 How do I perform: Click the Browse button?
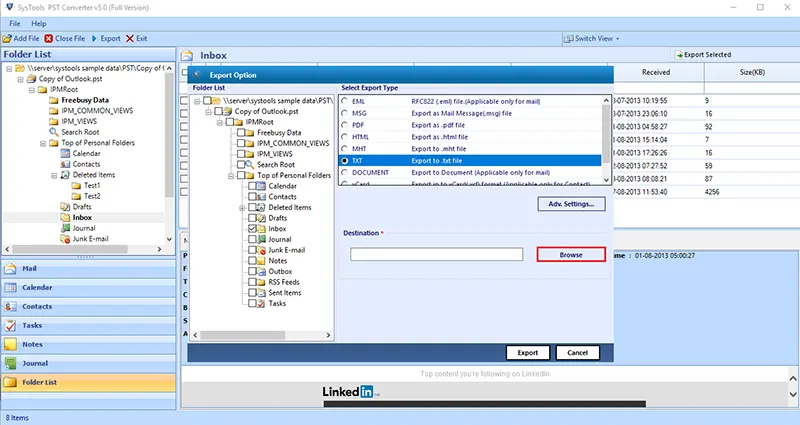pyautogui.click(x=571, y=255)
